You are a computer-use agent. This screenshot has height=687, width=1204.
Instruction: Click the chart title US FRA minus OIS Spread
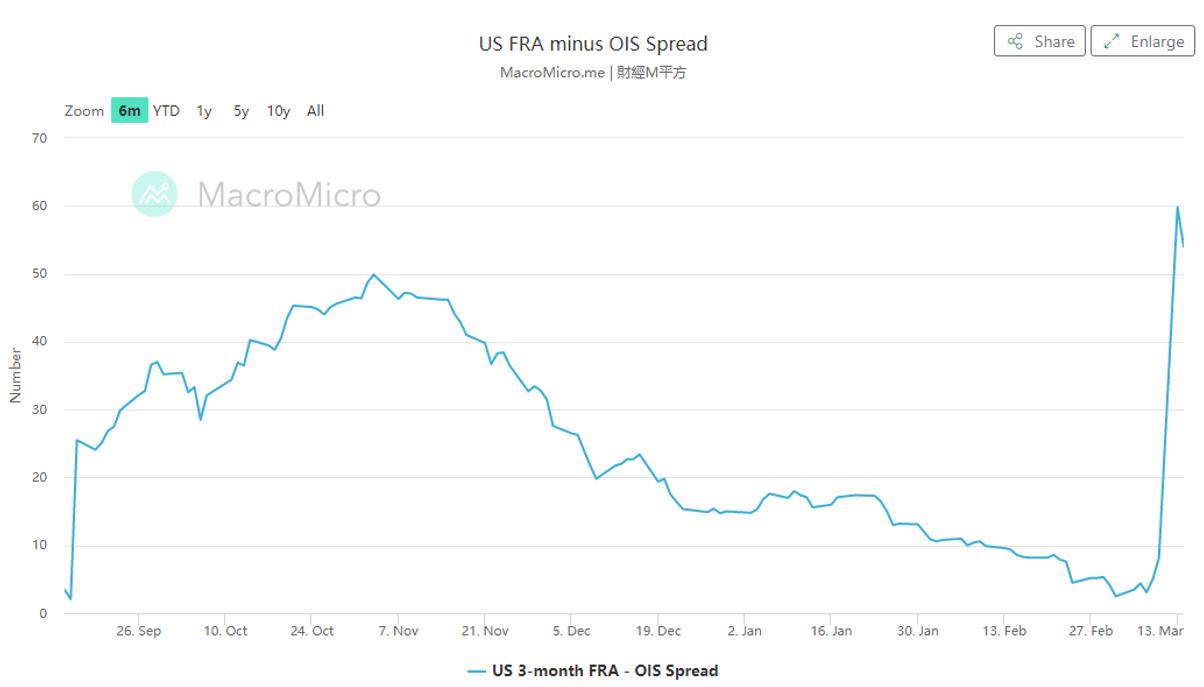pos(593,44)
